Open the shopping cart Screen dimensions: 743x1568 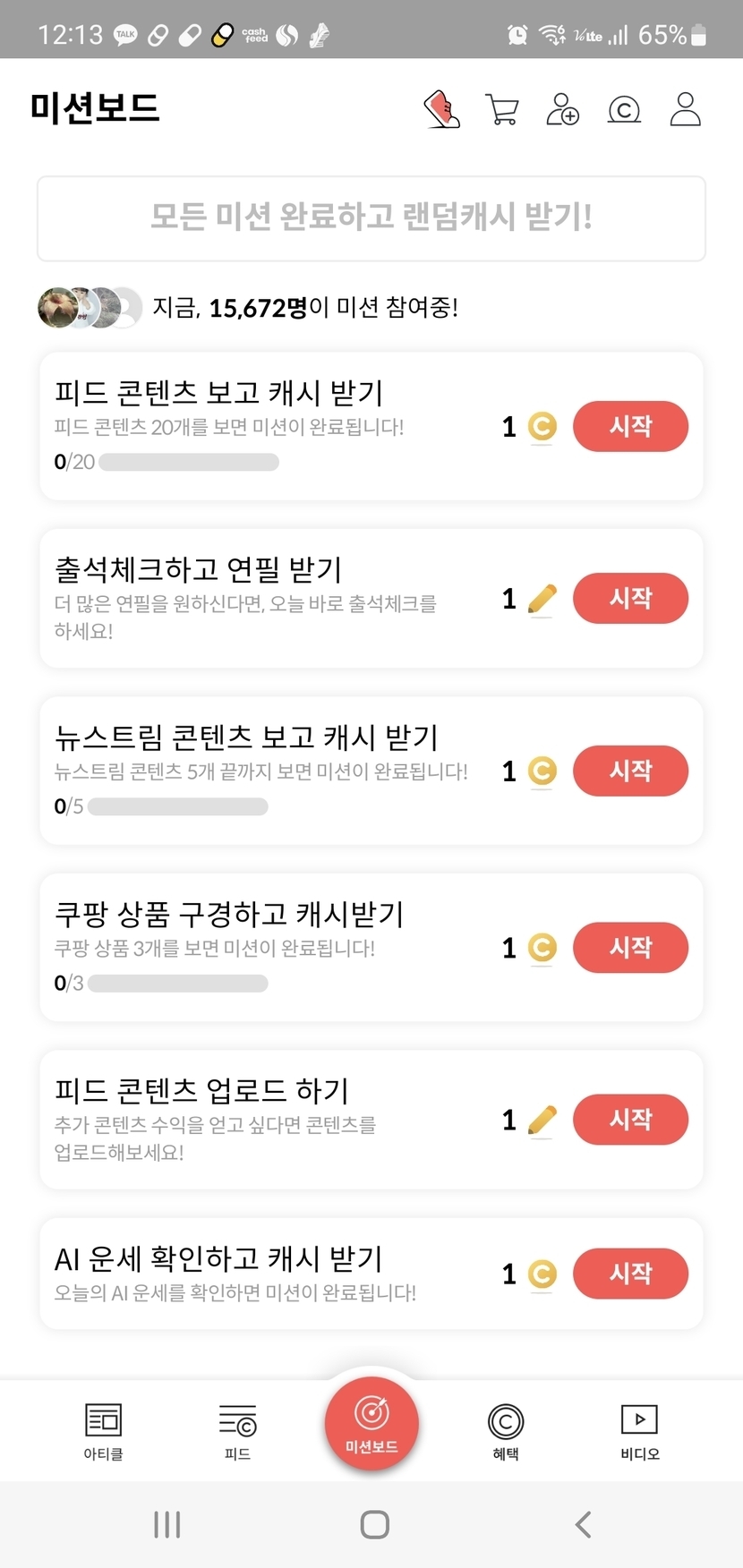pos(501,110)
